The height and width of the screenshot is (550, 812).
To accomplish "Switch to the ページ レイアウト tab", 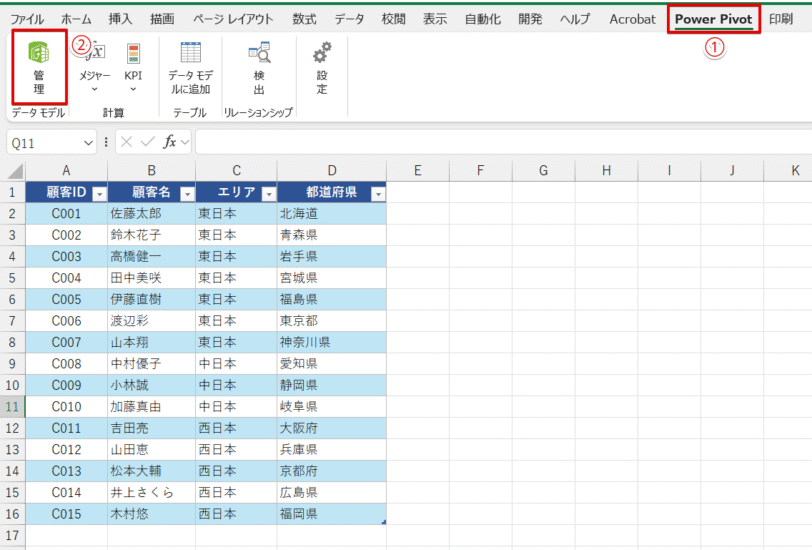I will (x=233, y=19).
